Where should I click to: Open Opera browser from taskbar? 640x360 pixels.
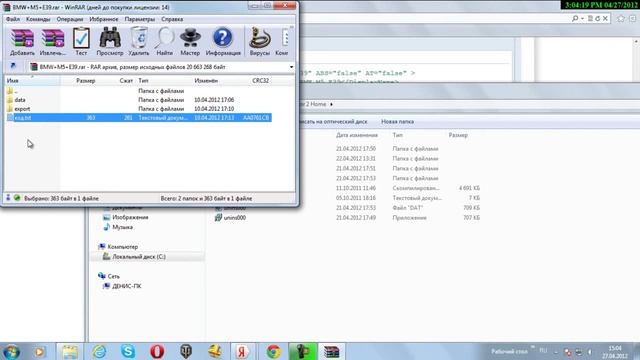[x=157, y=351]
